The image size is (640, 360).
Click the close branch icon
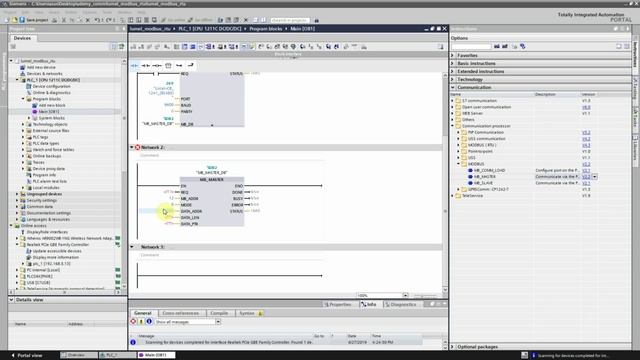click(190, 65)
